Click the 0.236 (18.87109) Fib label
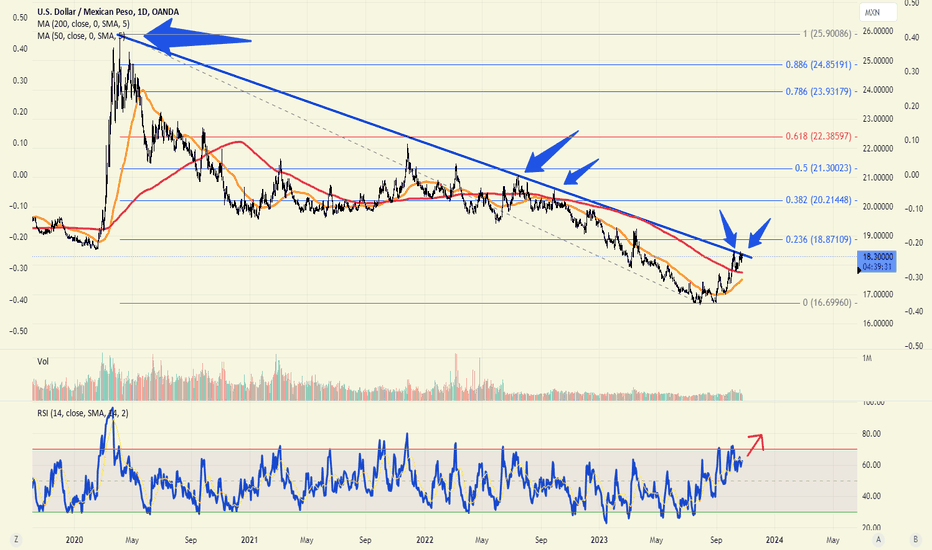Image resolution: width=932 pixels, height=550 pixels. pyautogui.click(x=818, y=239)
